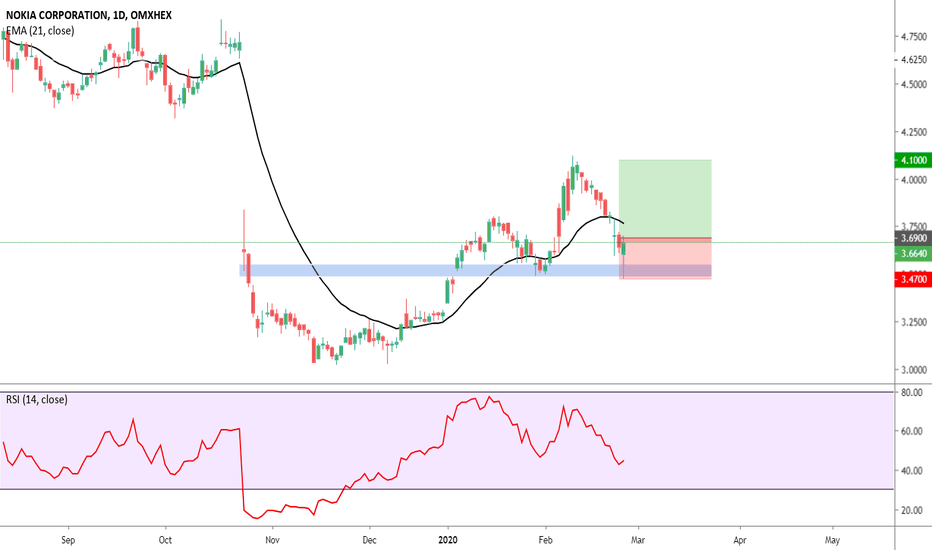Click the Sep date label on time axis
932x550 pixels.
point(68,540)
